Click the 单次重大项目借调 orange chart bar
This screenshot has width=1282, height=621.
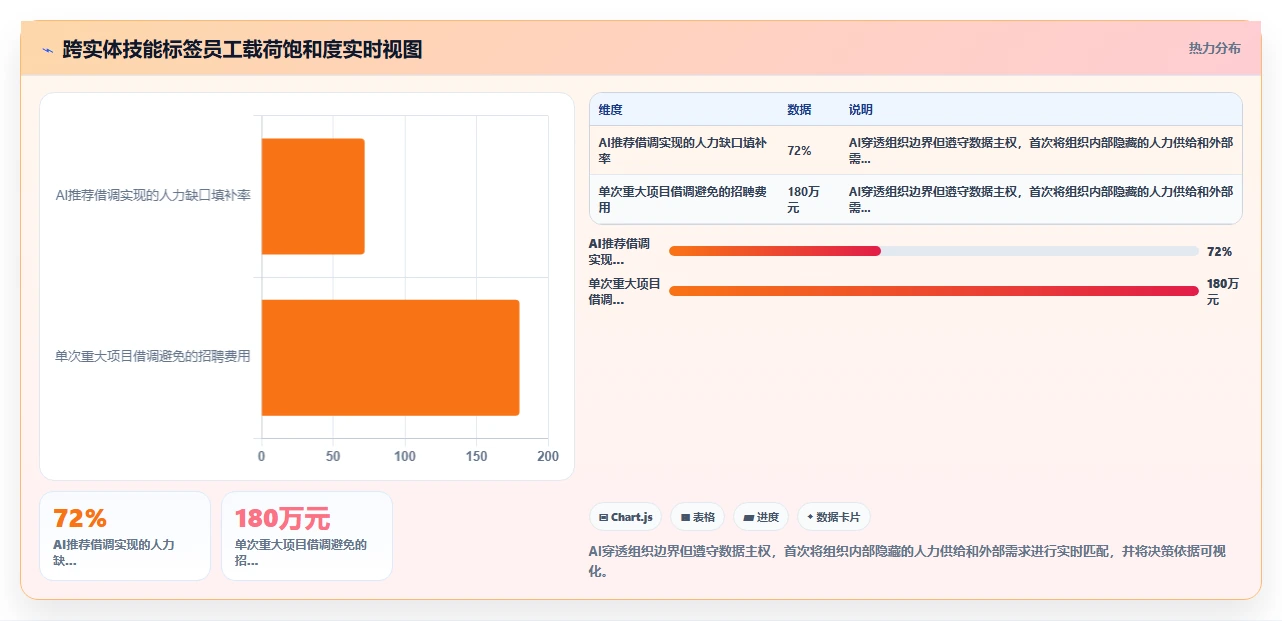pyautogui.click(x=391, y=357)
